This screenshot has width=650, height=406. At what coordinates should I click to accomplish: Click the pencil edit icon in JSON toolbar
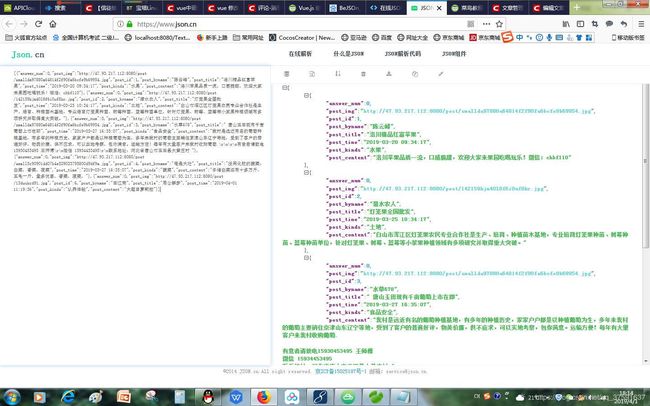[441, 74]
